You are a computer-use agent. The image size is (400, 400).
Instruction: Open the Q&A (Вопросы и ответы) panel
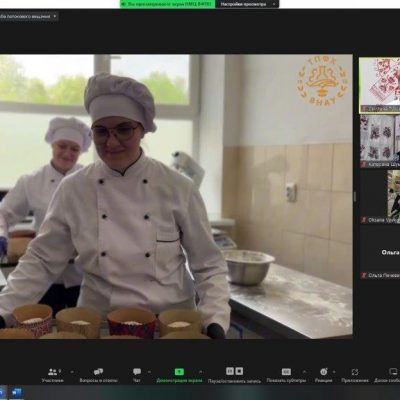tap(98, 375)
